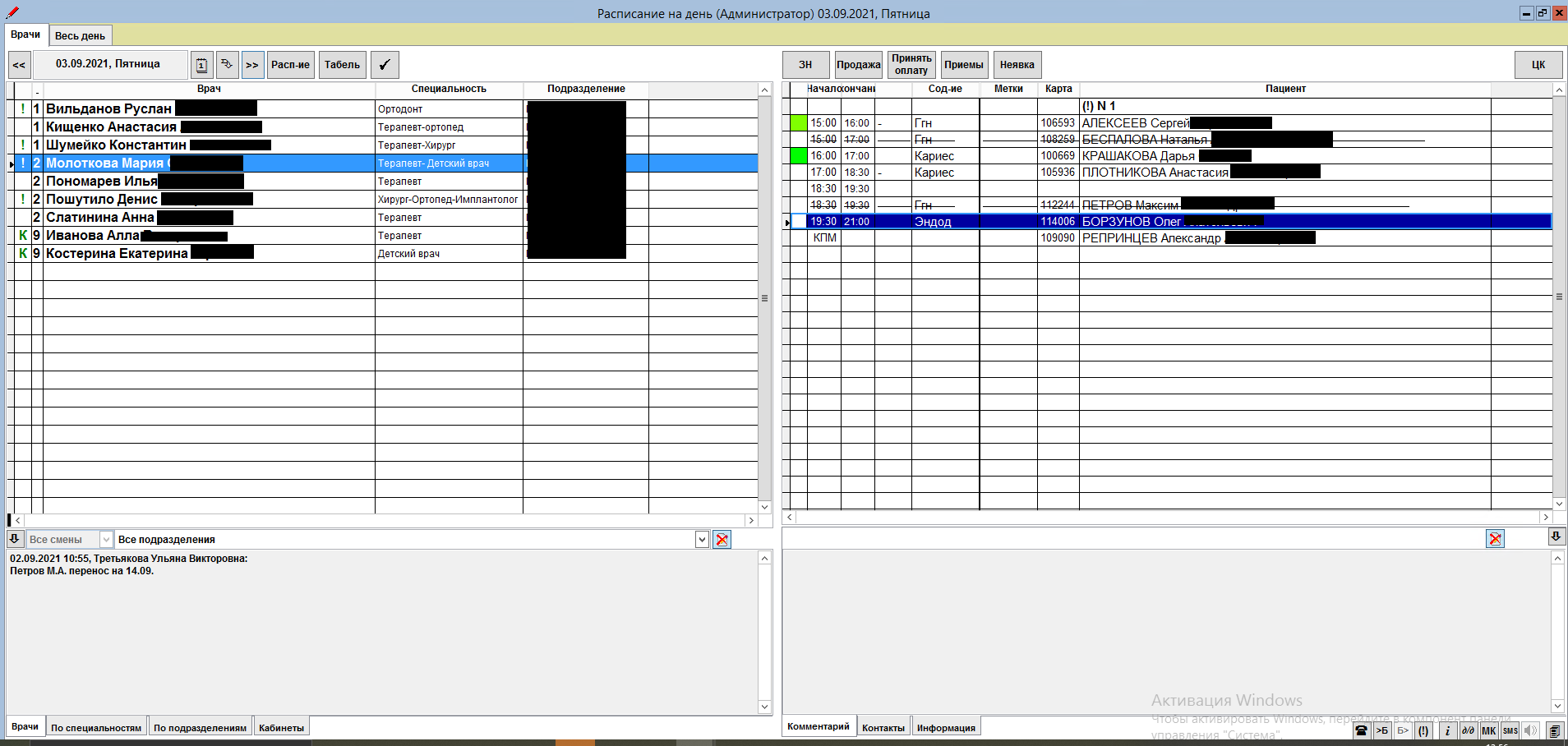Open the Все смены dropdown
The height and width of the screenshot is (746, 1568).
(x=106, y=540)
